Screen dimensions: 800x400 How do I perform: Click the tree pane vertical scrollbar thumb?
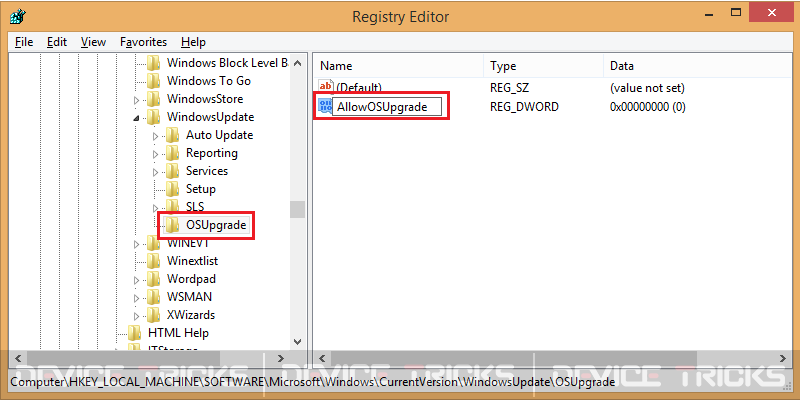pos(298,209)
